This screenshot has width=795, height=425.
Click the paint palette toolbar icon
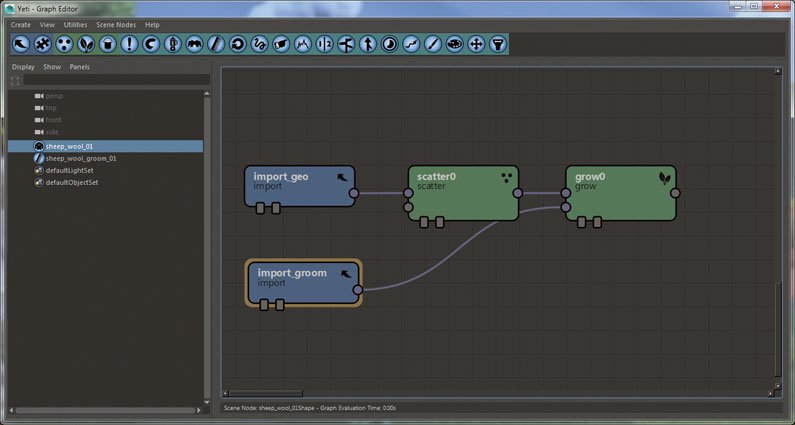pyautogui.click(x=454, y=44)
